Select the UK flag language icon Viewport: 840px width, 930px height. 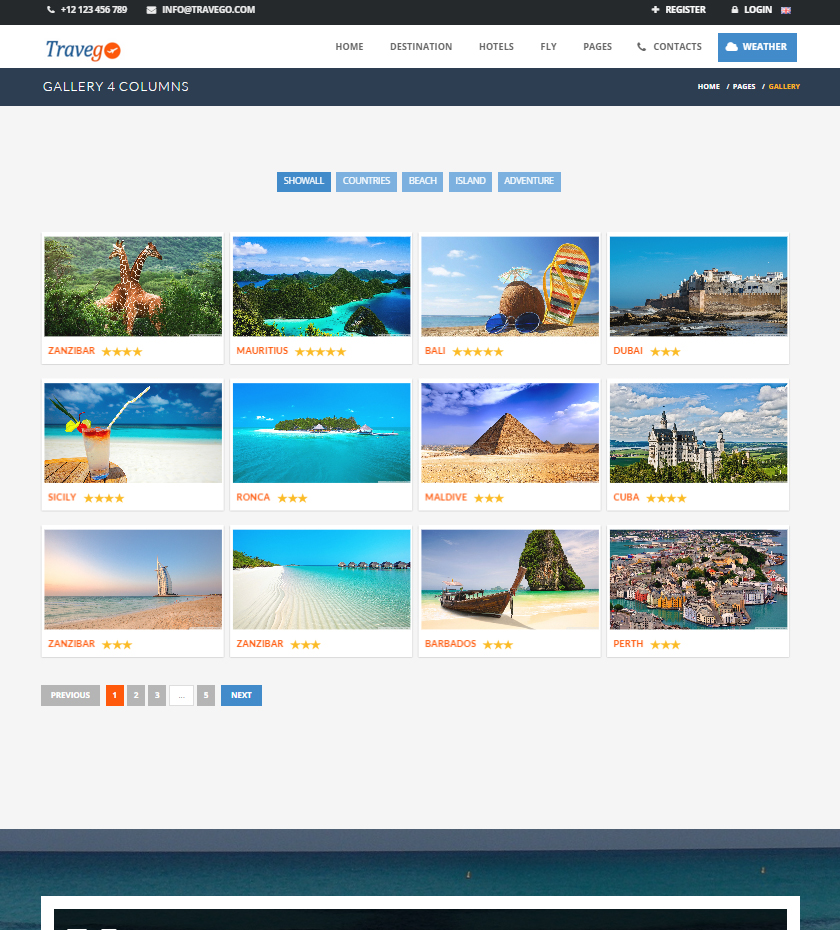(786, 10)
